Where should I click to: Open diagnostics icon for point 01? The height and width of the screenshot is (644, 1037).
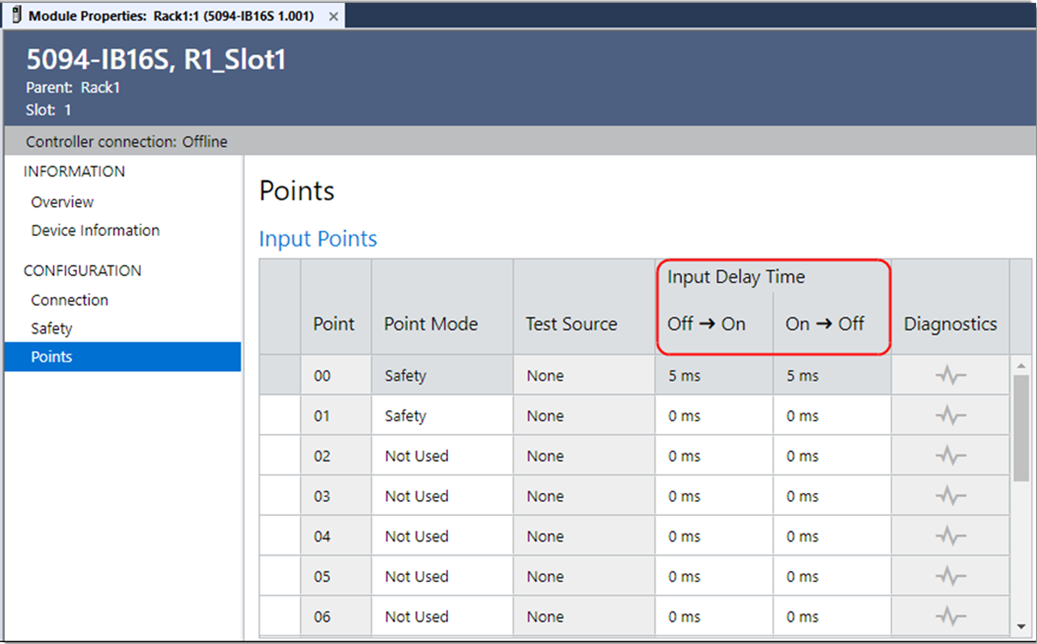click(950, 416)
